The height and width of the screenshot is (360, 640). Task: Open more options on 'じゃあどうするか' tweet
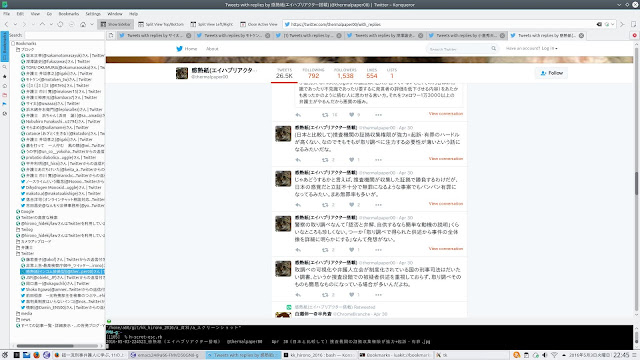click(378, 205)
